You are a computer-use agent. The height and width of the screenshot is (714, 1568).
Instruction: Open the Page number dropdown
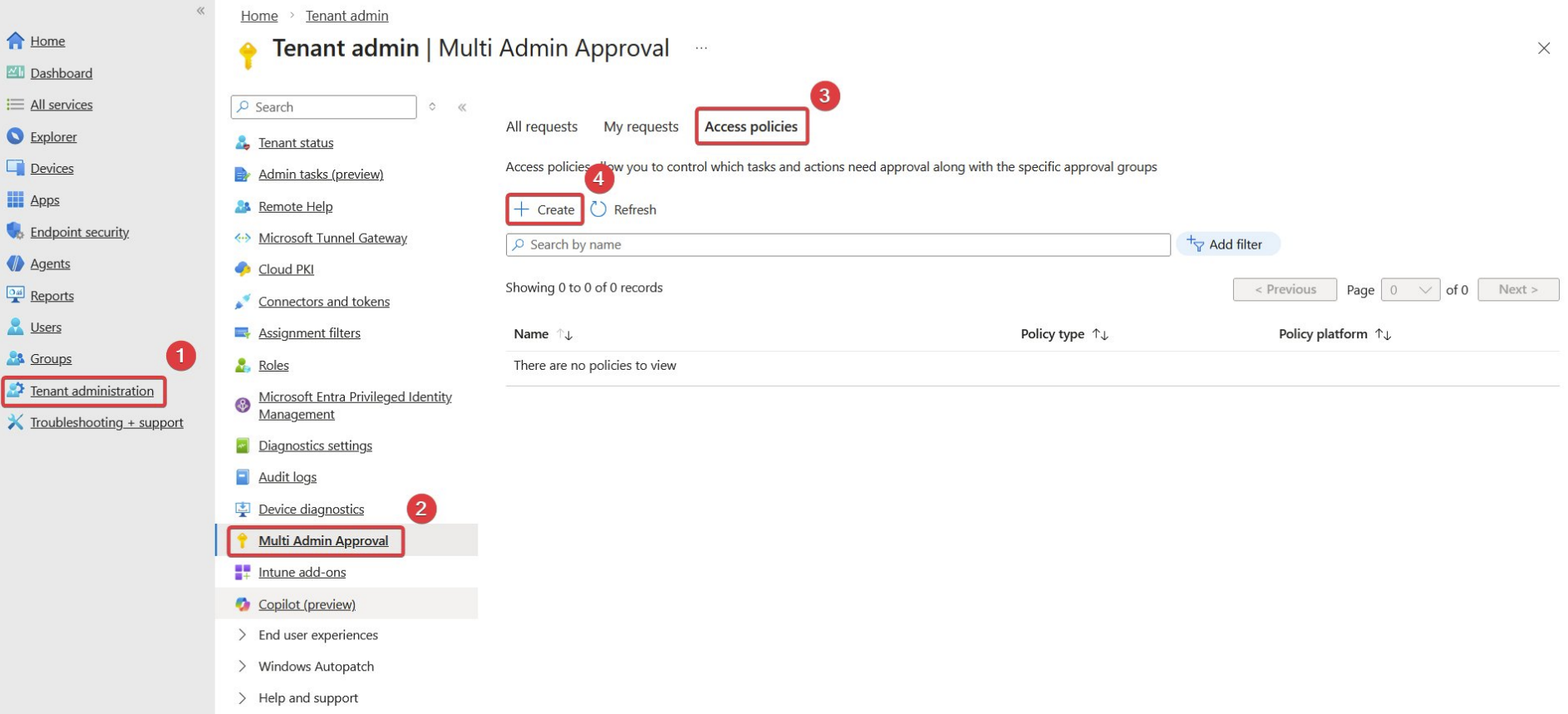[x=1410, y=289]
